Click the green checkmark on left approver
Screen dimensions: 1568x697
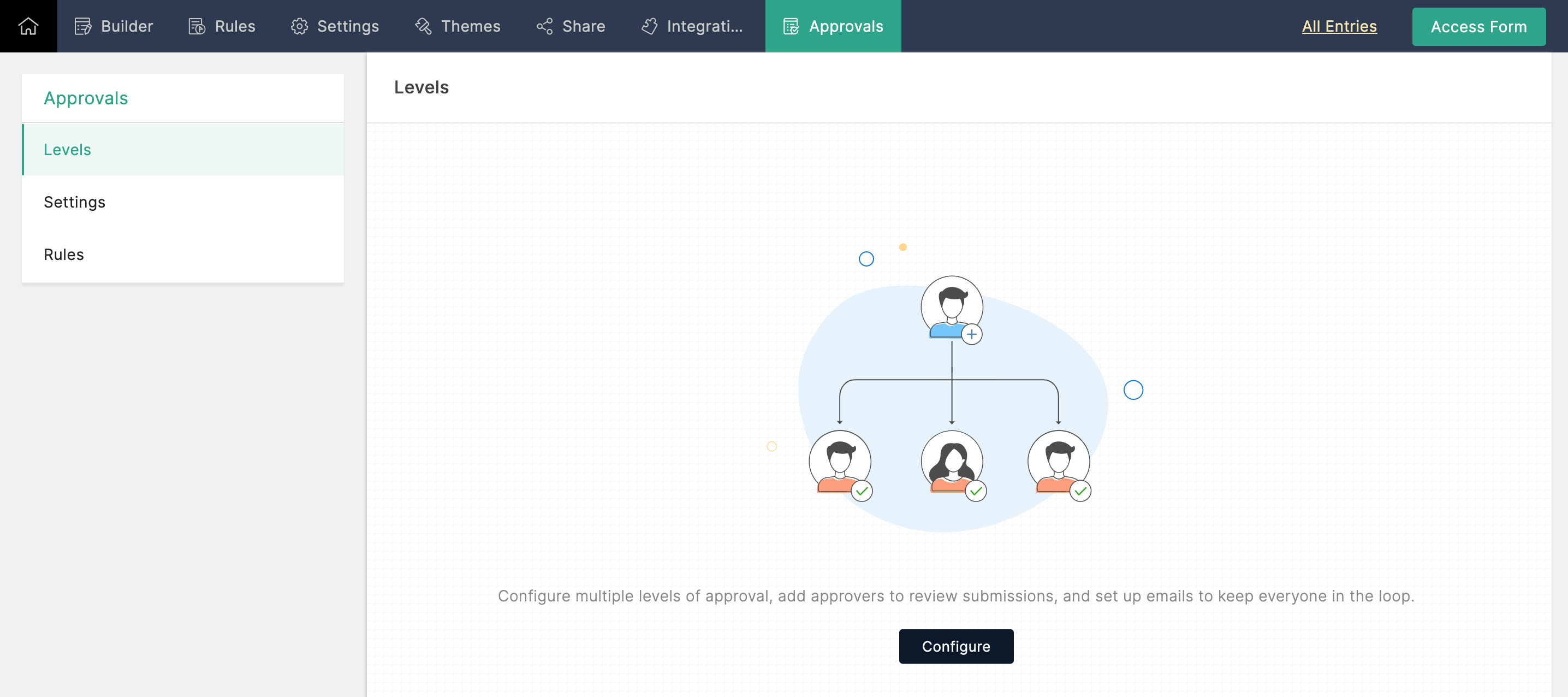[862, 491]
